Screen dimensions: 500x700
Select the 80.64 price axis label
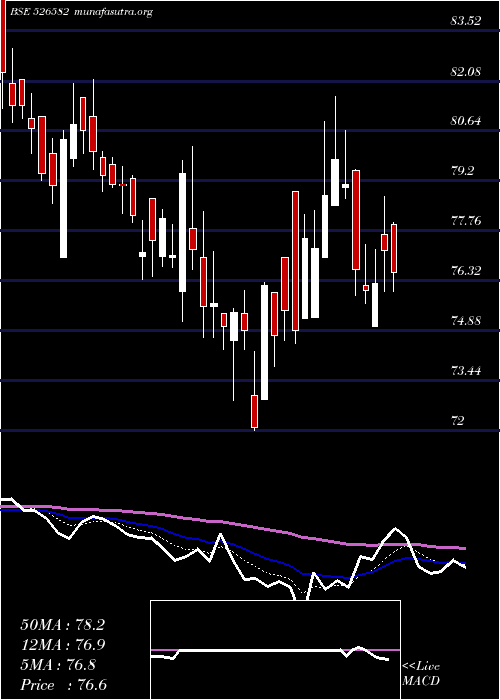[466, 121]
